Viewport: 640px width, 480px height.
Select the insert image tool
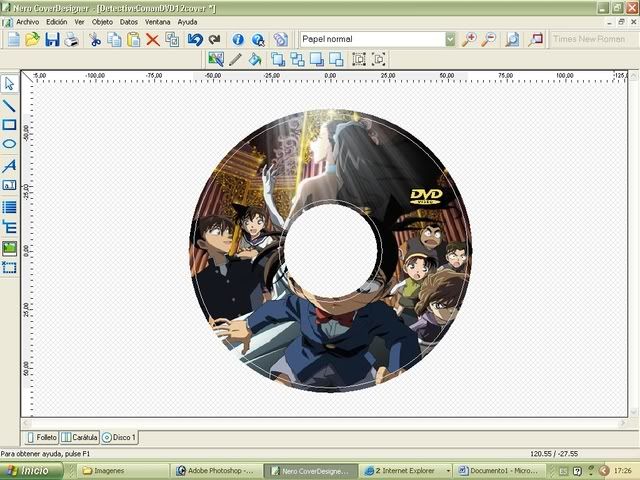click(x=9, y=248)
